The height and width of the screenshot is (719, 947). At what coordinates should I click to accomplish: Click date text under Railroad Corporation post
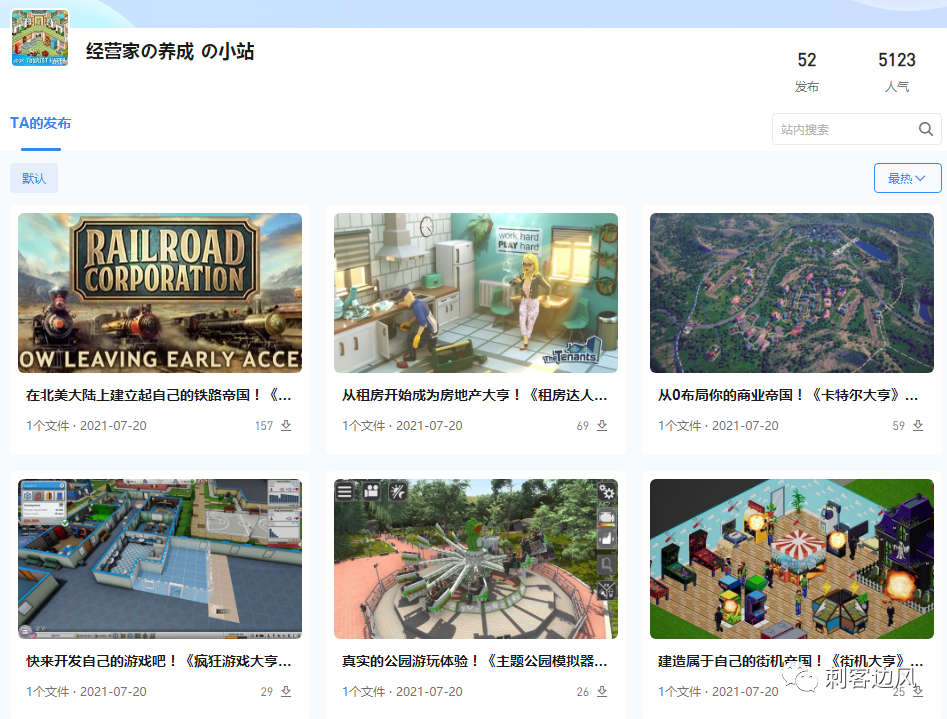pyautogui.click(x=114, y=426)
